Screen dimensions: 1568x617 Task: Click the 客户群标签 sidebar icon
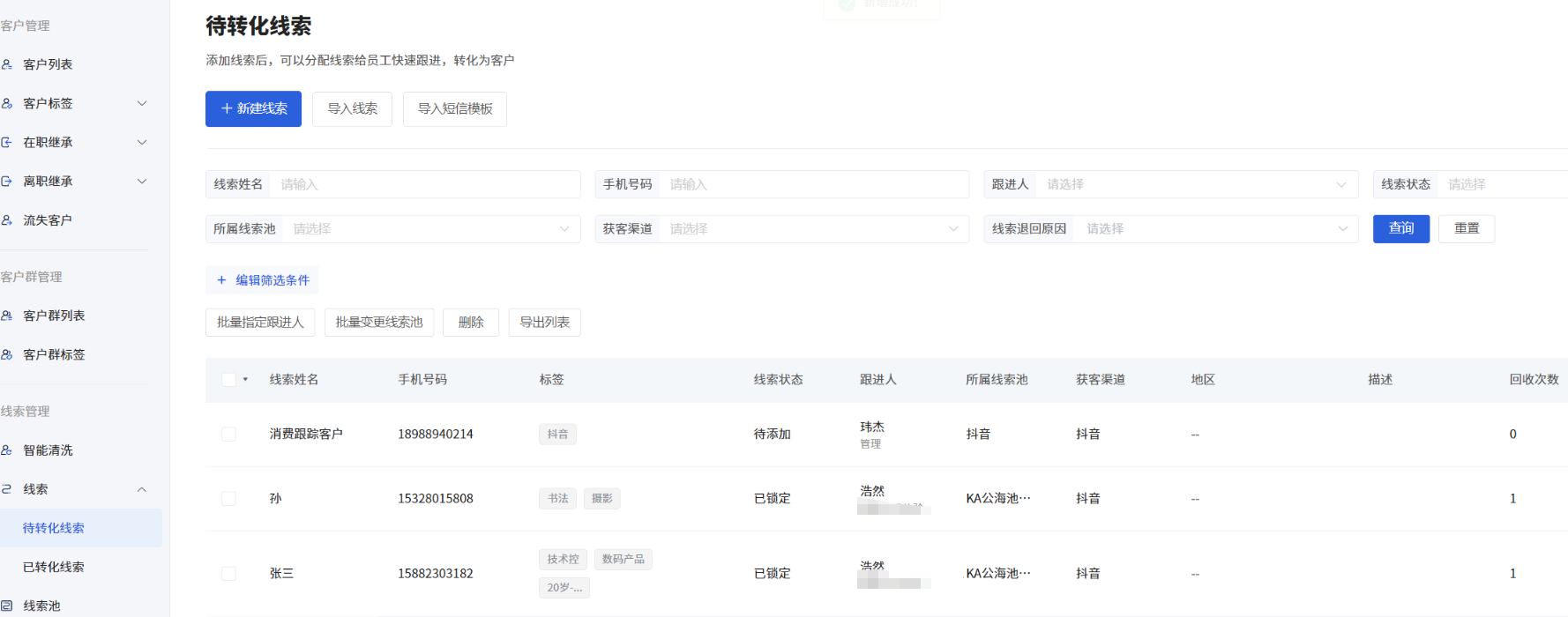pos(6,354)
